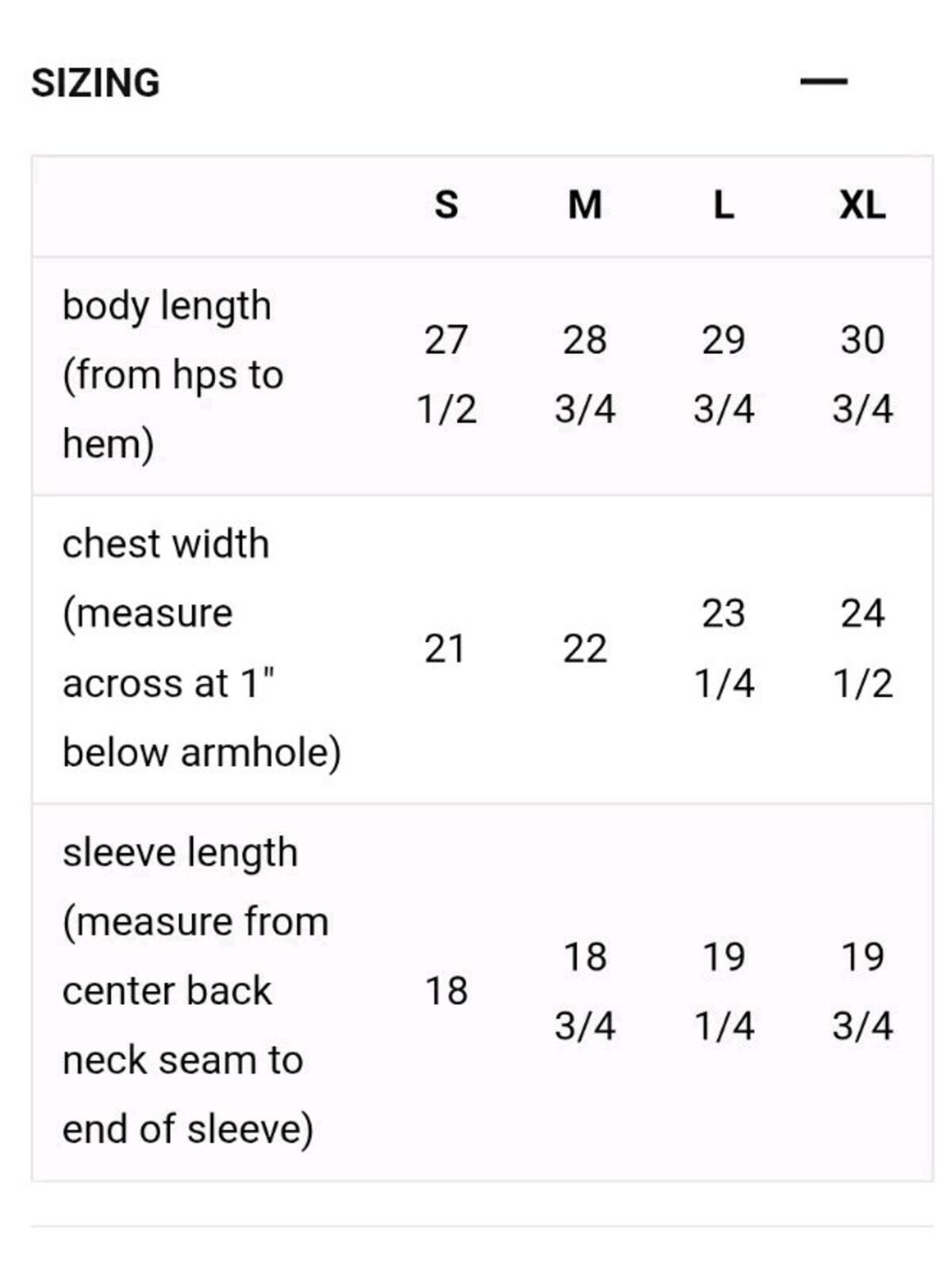The width and height of the screenshot is (952, 1270).
Task: Click the SIZING section heading
Action: point(95,83)
